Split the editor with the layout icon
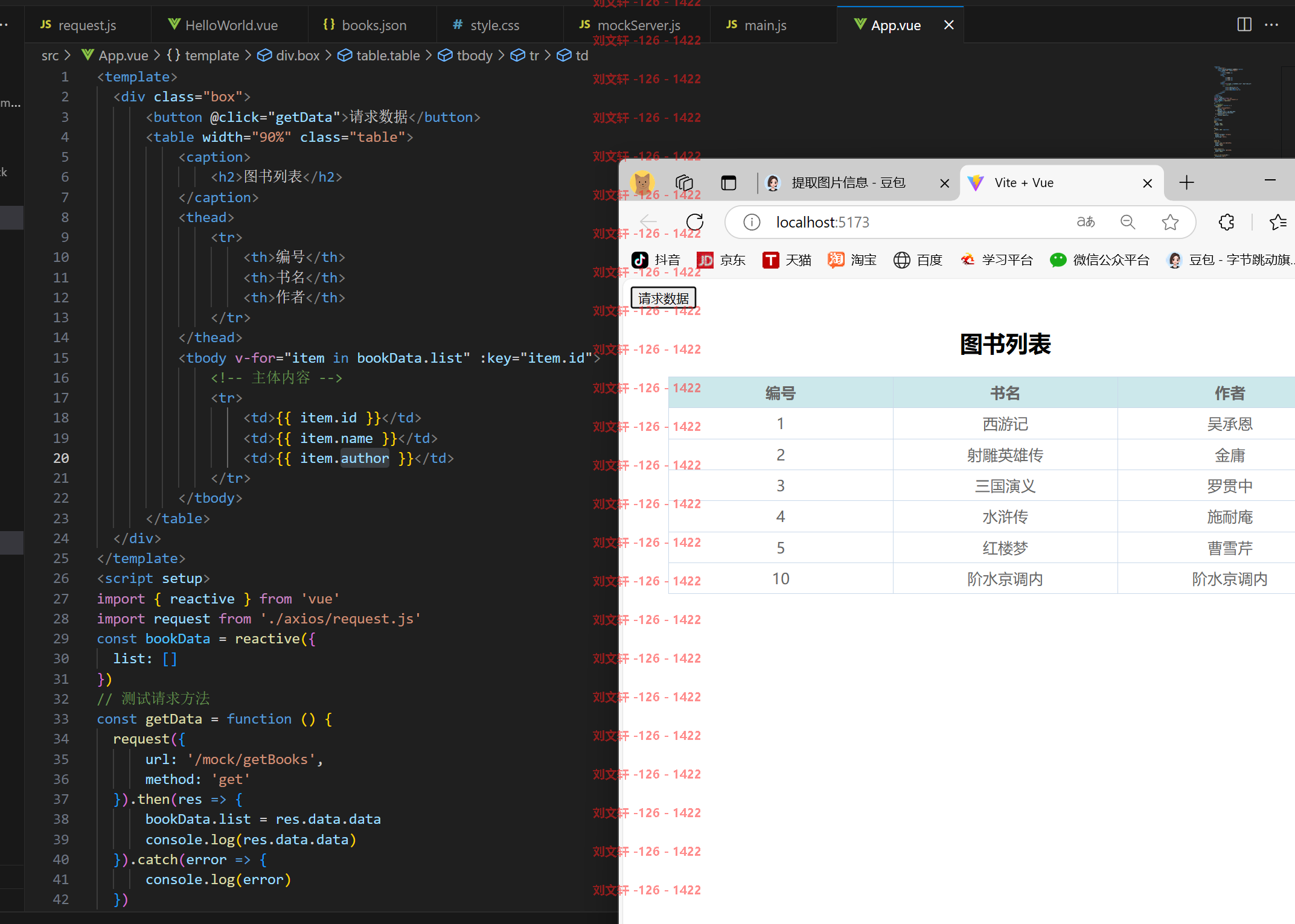 (1244, 25)
